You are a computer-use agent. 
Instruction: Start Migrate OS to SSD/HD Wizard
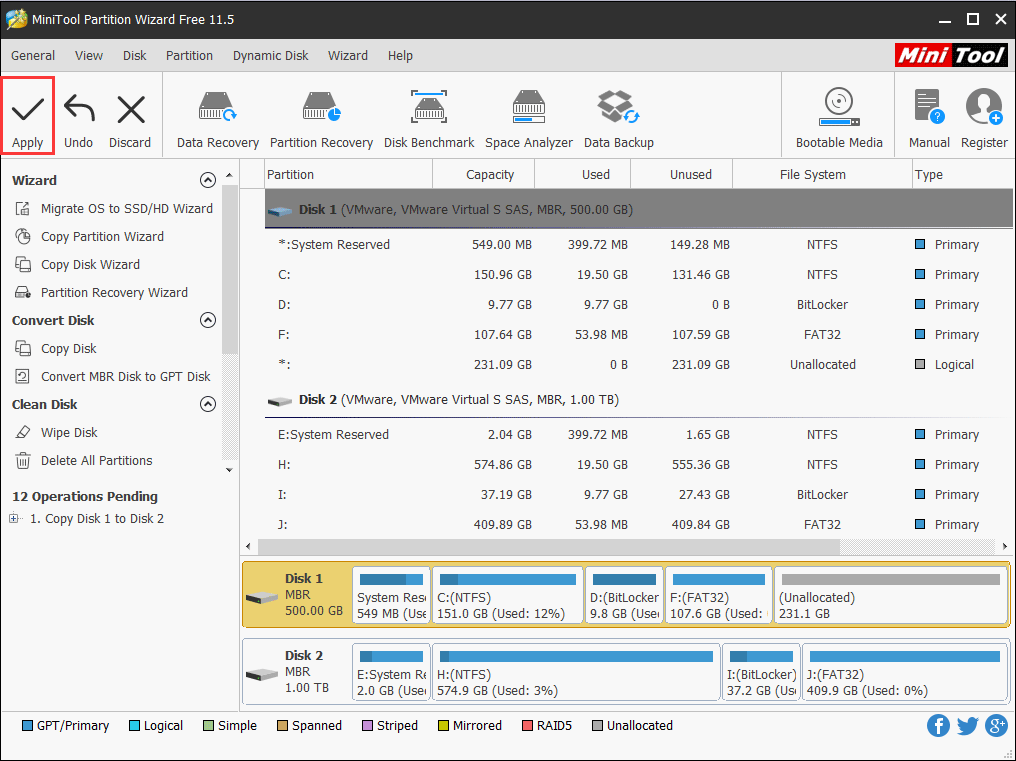(x=114, y=209)
